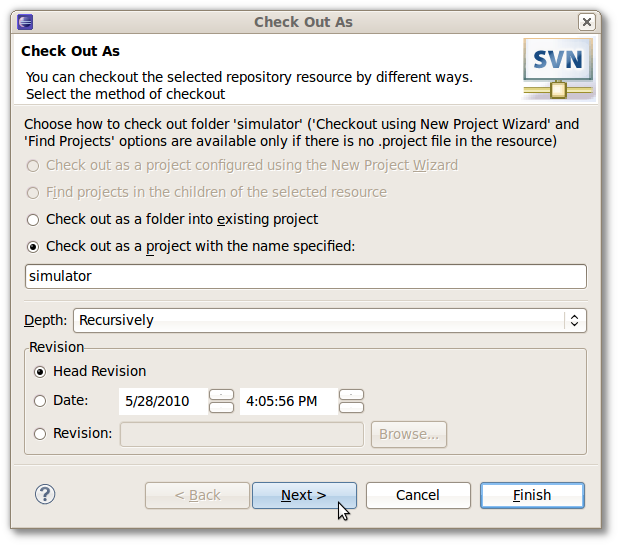Viewport: 619px width, 546px height.
Task: Click the SVN logo banner image
Action: coord(558,69)
